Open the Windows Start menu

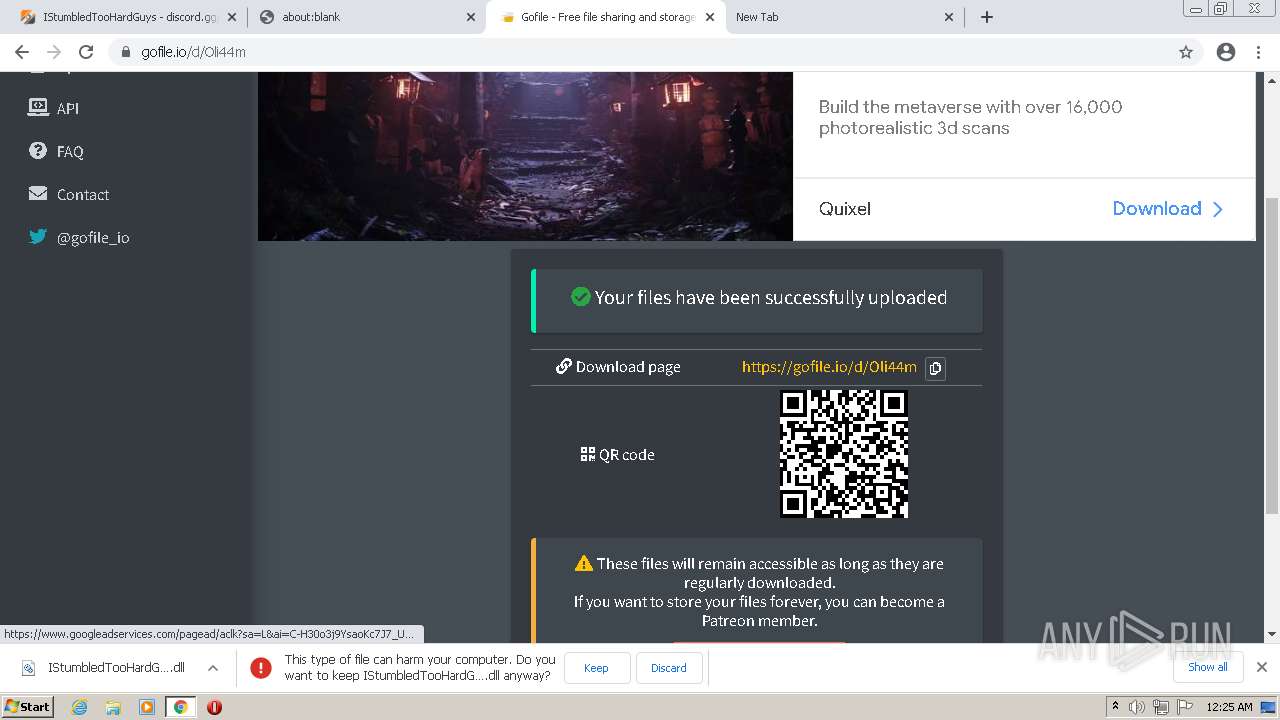click(28, 707)
